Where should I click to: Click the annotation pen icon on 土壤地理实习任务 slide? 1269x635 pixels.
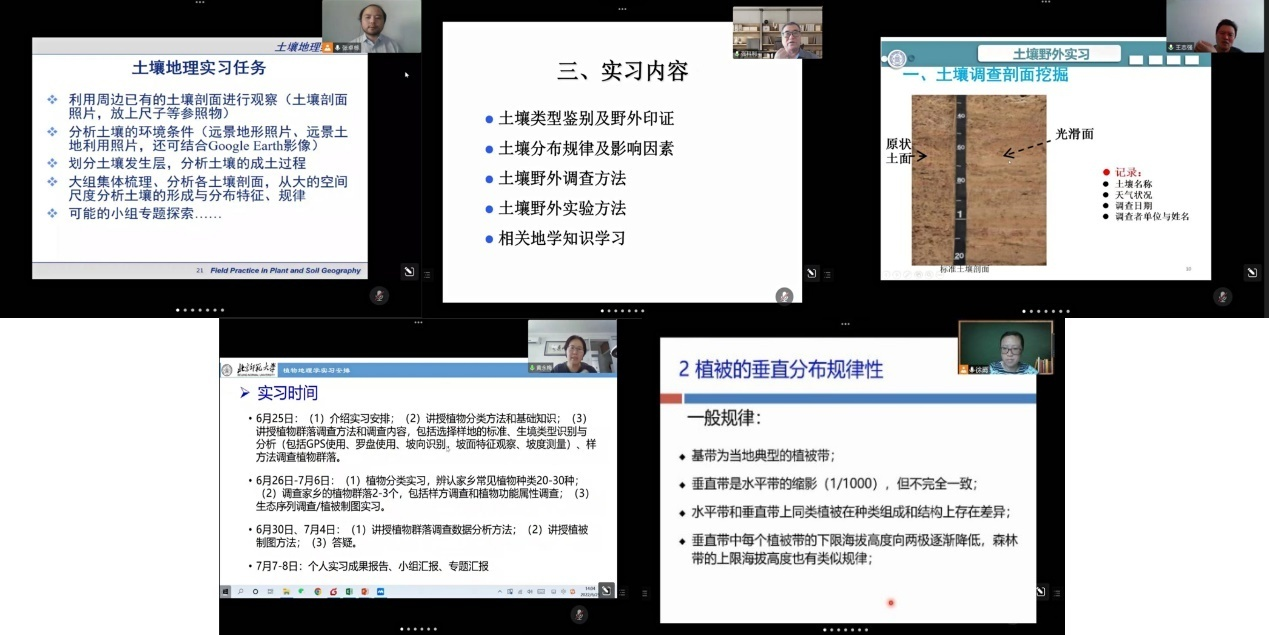pyautogui.click(x=408, y=271)
